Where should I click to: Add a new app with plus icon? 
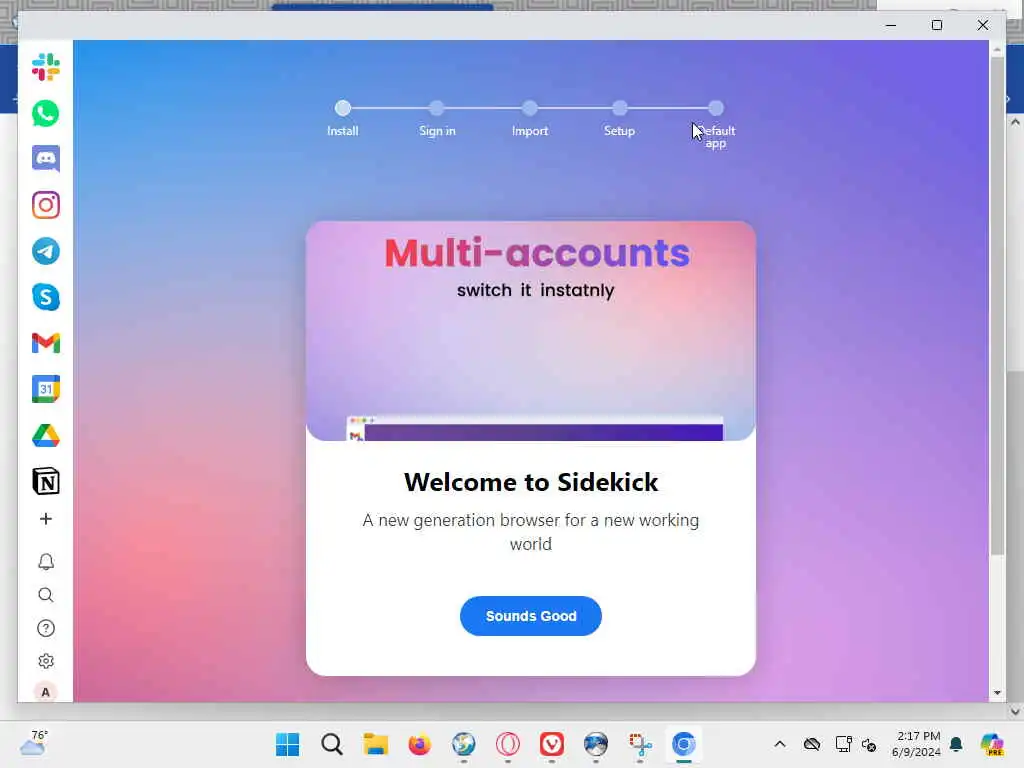coord(46,519)
